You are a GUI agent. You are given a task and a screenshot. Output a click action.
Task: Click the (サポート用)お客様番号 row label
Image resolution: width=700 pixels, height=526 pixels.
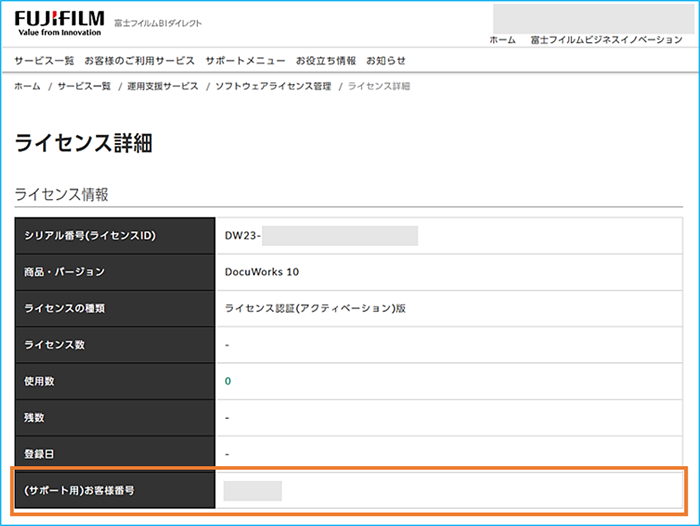tap(115, 490)
